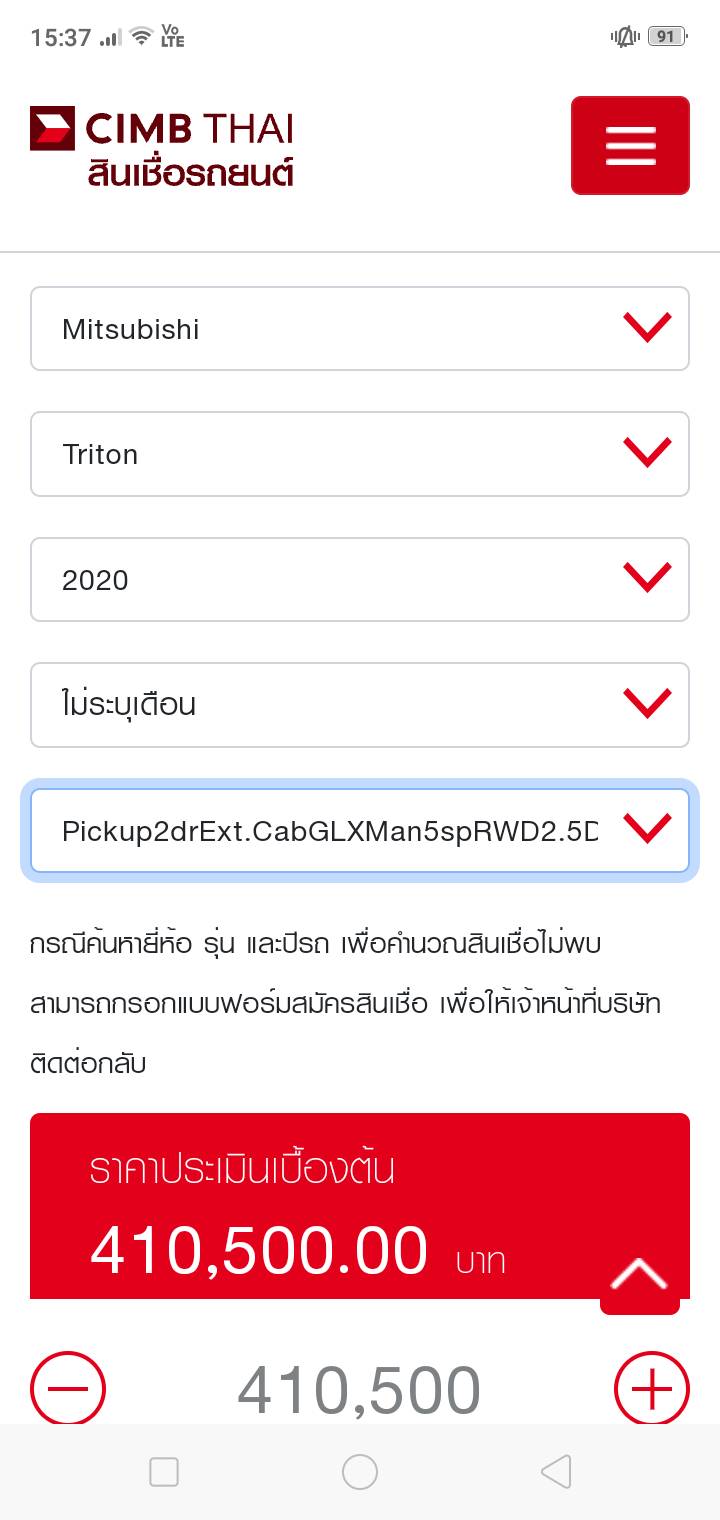Tap the 410,500 loan amount value
This screenshot has height=1520, width=720.
[x=359, y=1390]
